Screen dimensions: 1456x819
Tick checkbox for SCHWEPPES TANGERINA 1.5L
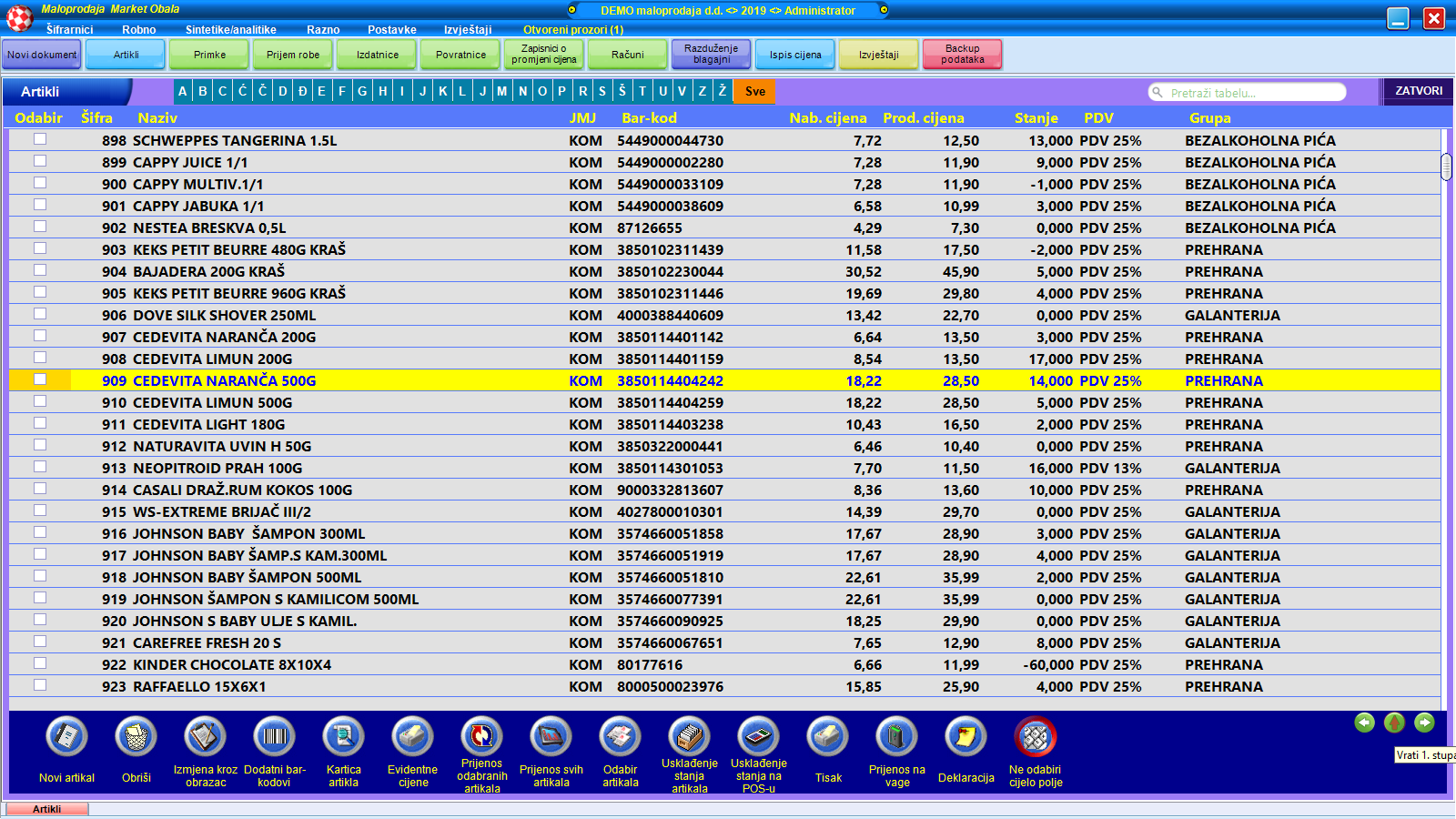tap(40, 139)
